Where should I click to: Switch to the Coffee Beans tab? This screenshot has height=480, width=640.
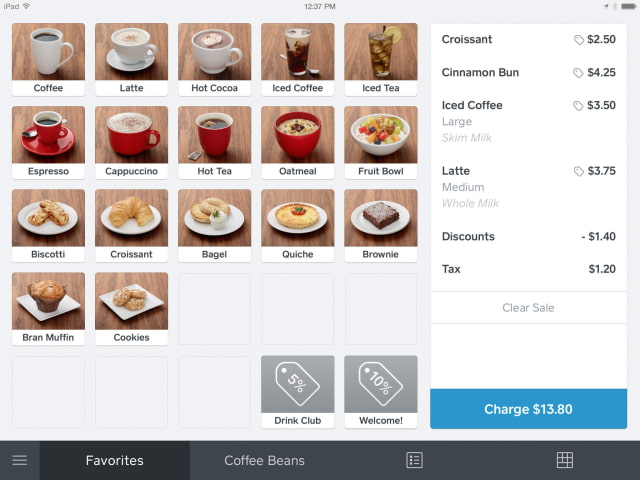tap(264, 460)
